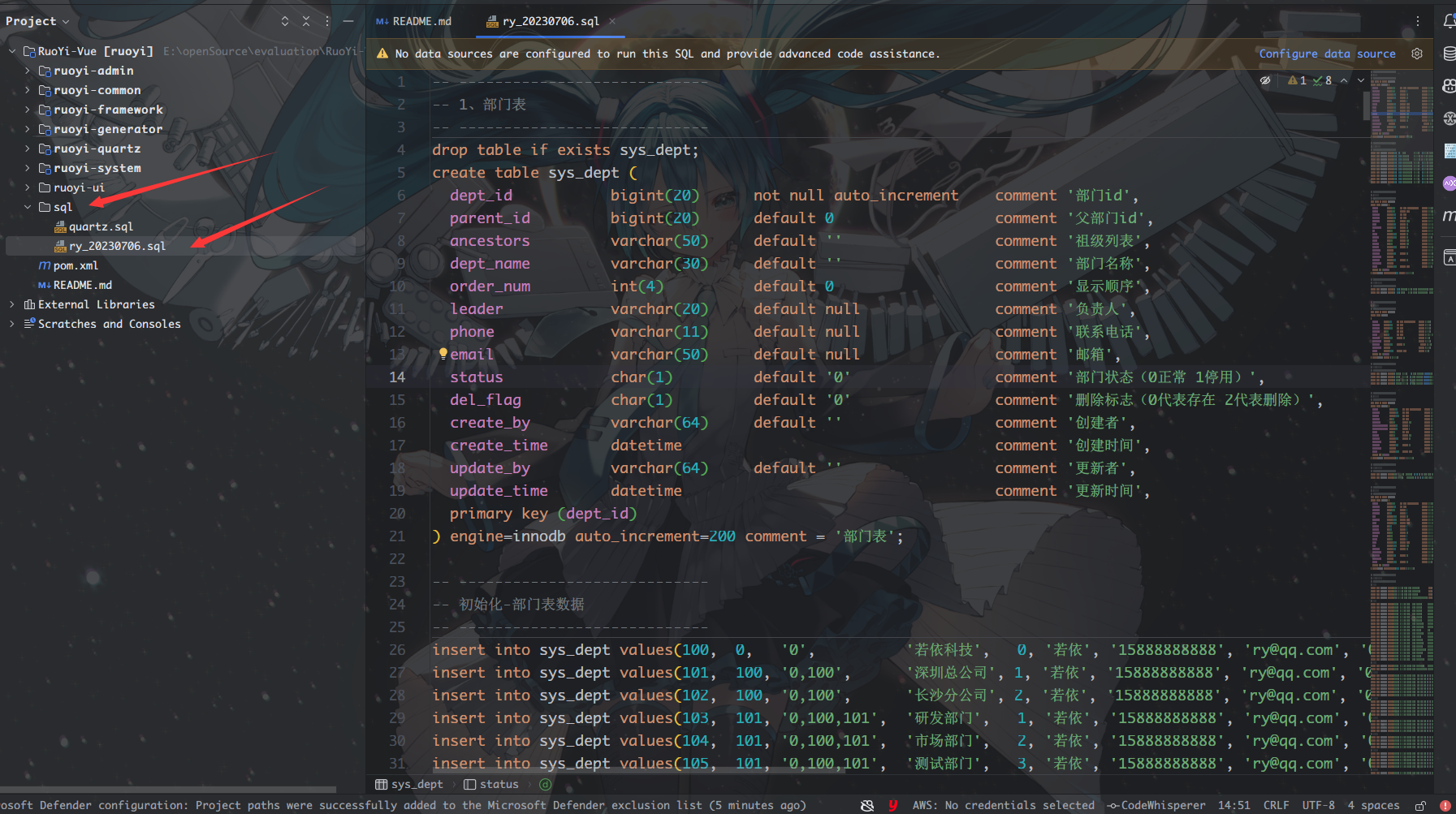
Task: Open the Notifications bell panel
Action: pos(1450,21)
